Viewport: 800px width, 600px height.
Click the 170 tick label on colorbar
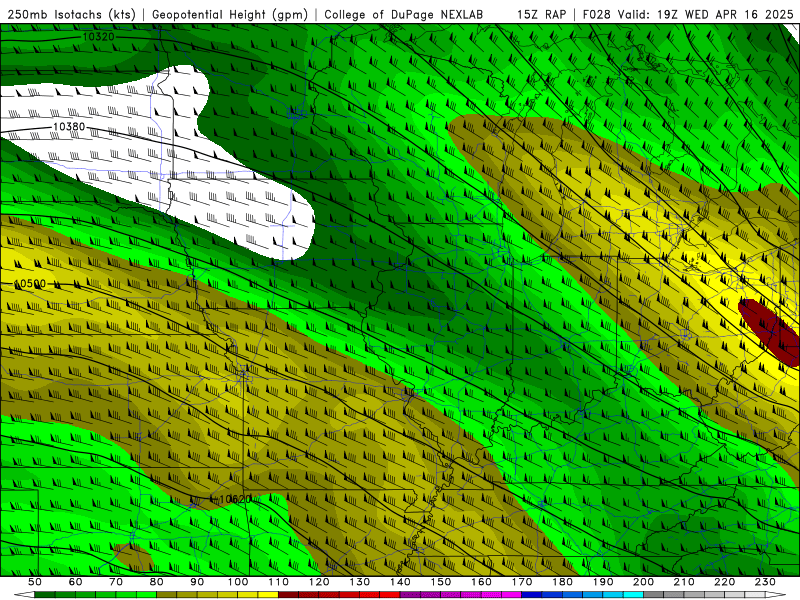click(x=522, y=582)
